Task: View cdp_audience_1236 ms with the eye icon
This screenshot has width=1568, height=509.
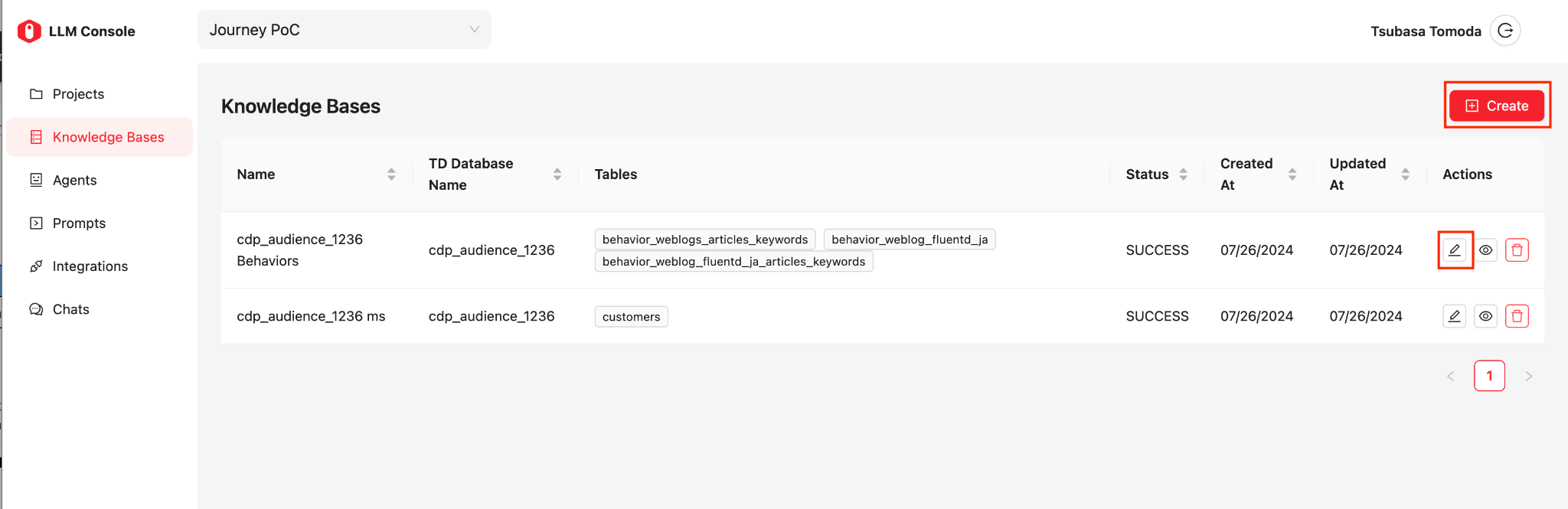Action: pos(1485,316)
